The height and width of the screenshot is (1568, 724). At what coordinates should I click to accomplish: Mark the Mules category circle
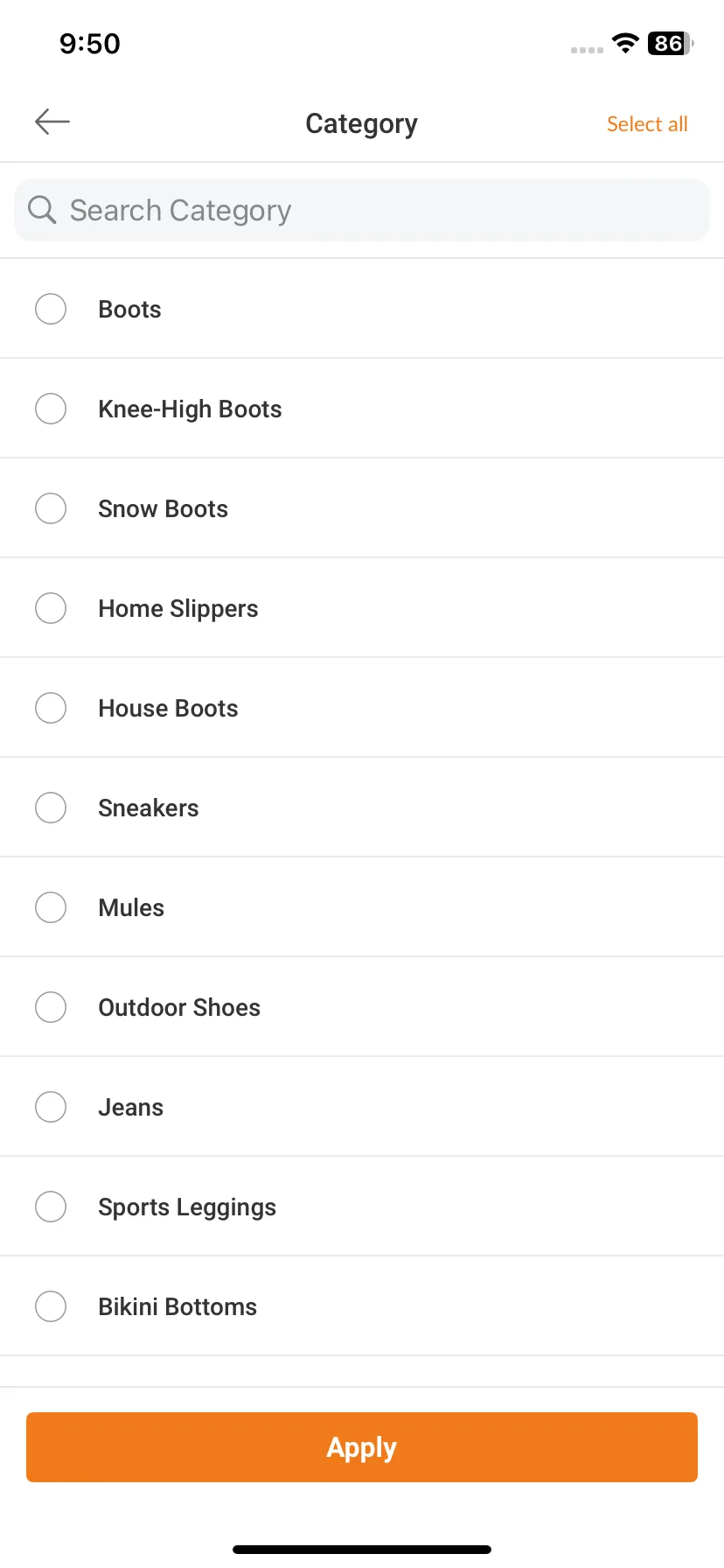tap(51, 907)
